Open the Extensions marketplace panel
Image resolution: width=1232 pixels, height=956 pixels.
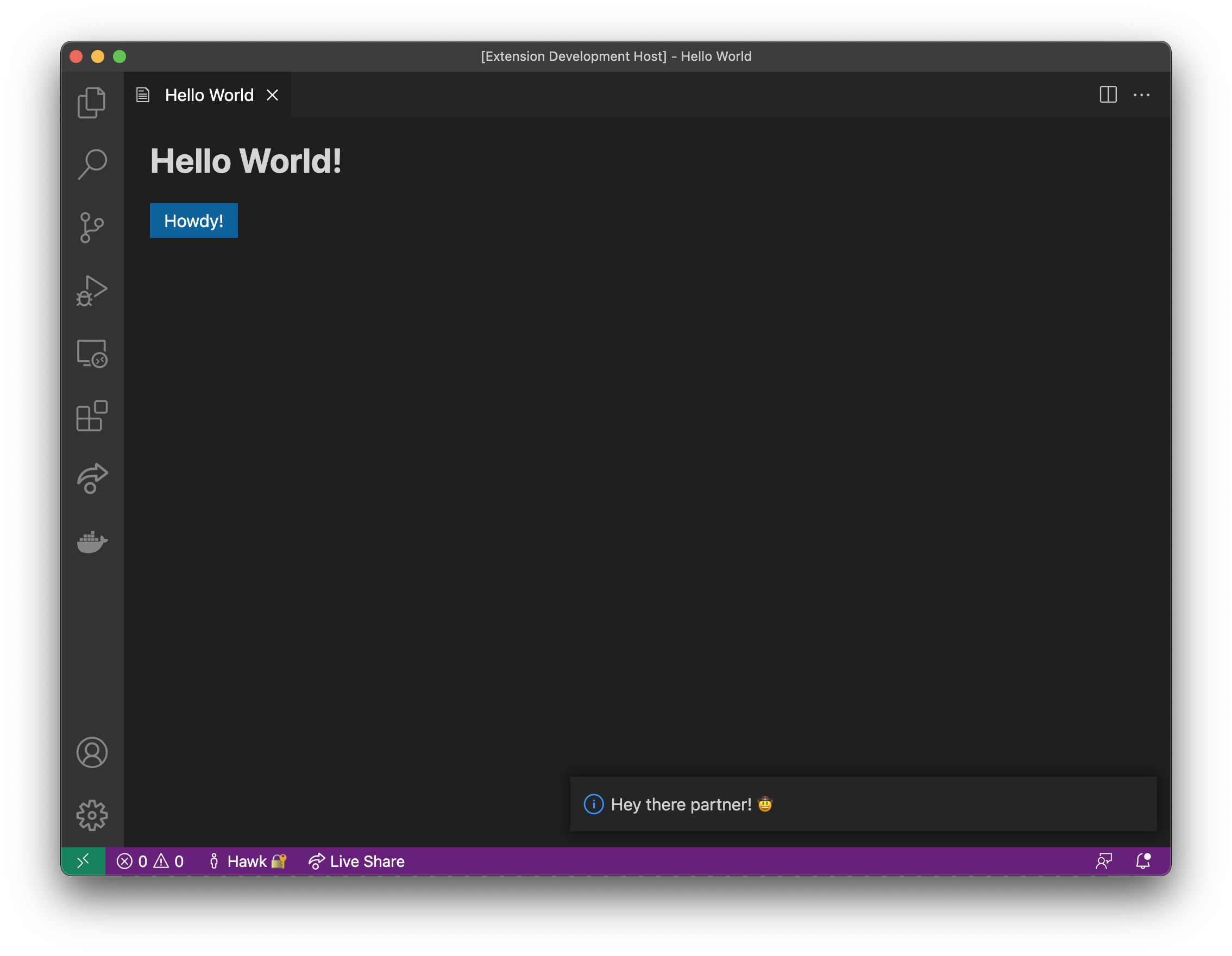pos(92,417)
